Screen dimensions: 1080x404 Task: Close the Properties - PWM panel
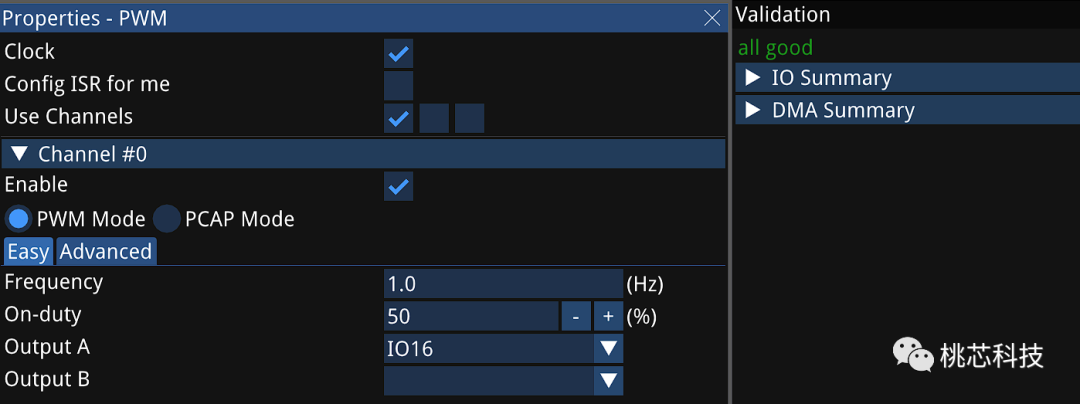pos(712,19)
